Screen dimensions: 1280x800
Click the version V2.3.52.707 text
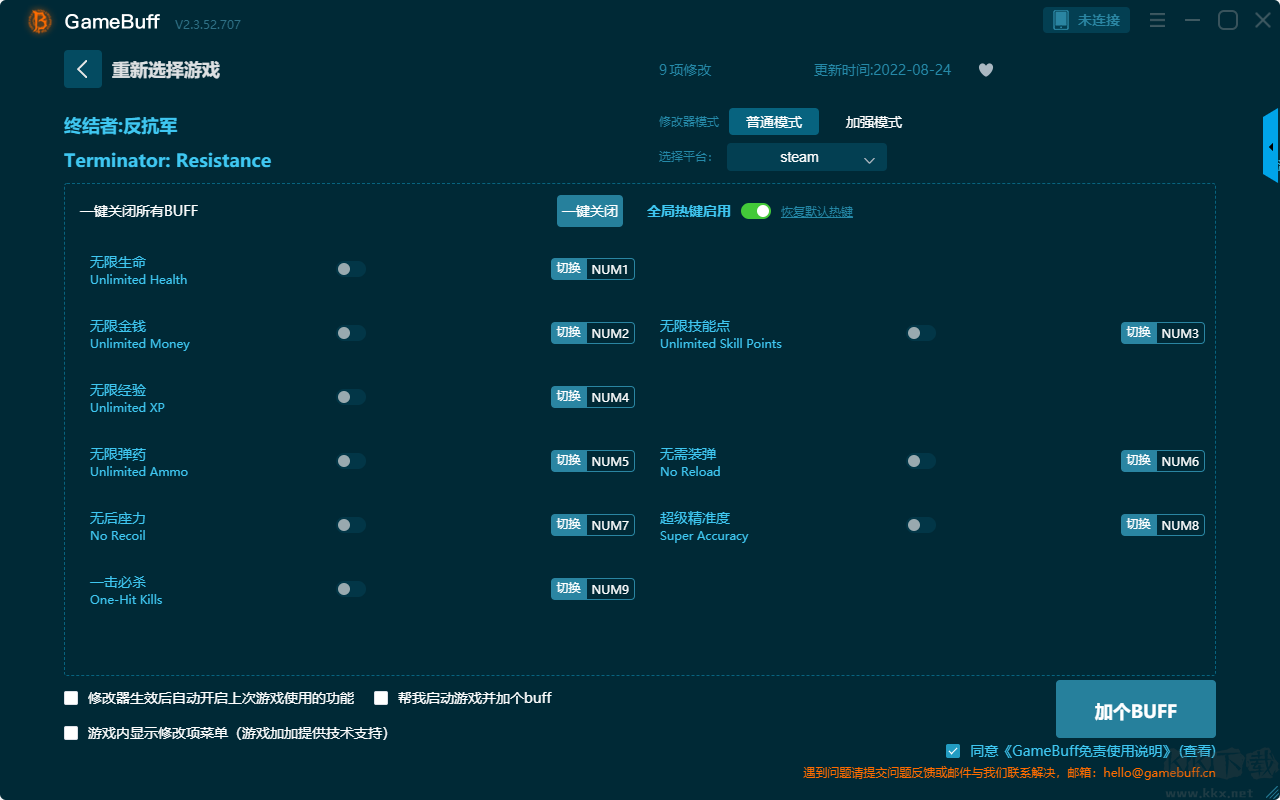tap(208, 24)
